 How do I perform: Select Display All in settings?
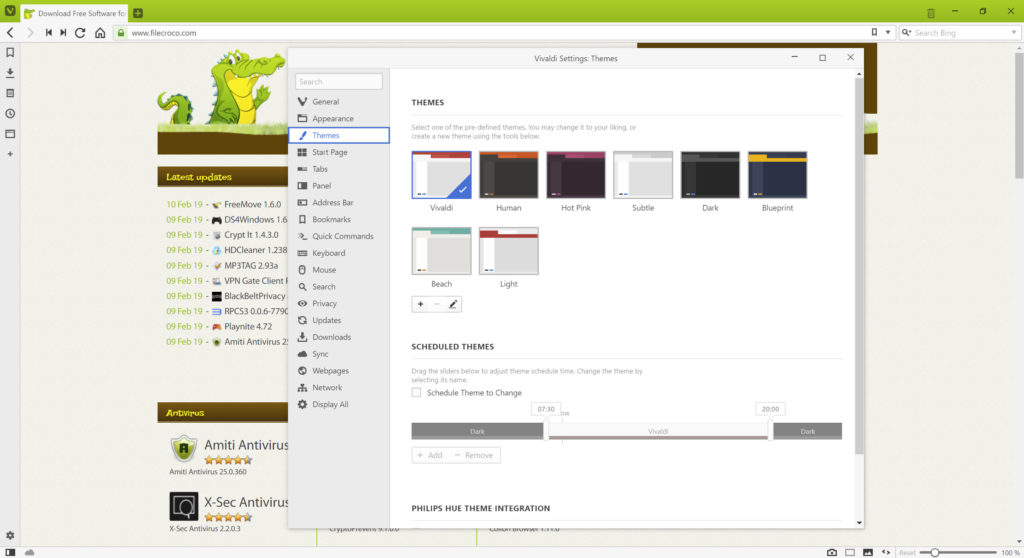click(339, 404)
